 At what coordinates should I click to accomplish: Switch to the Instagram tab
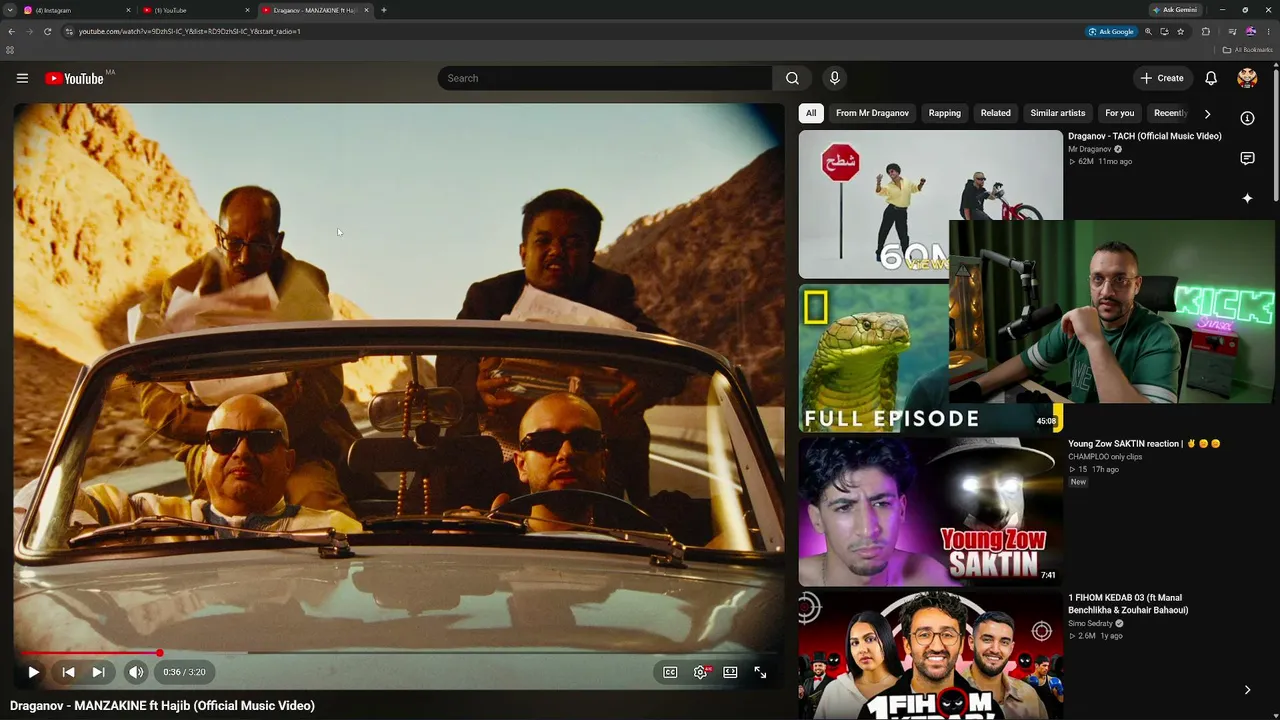pos(77,10)
